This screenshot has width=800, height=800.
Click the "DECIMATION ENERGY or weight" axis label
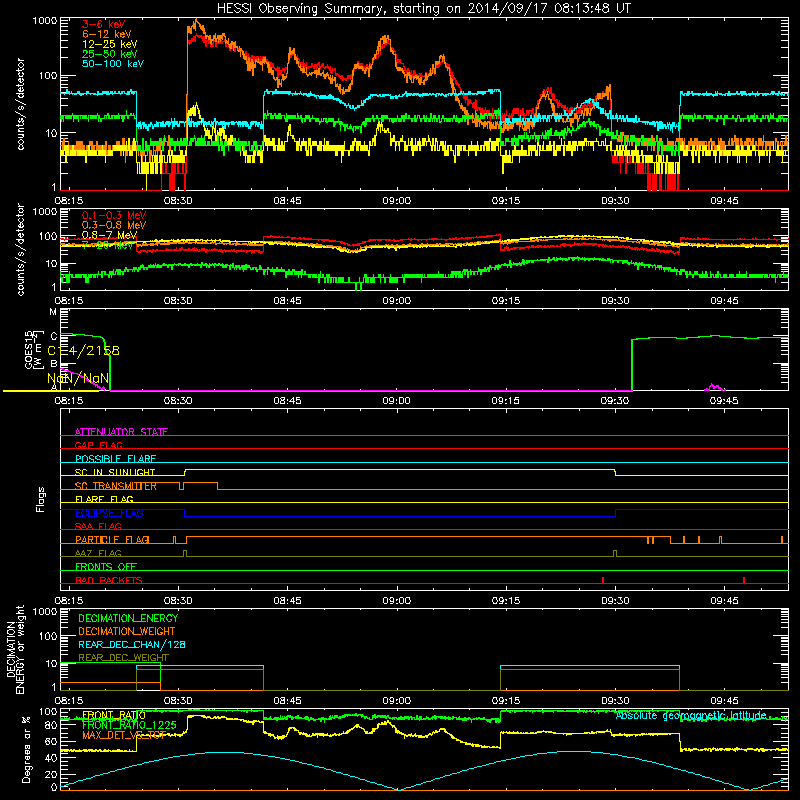coord(15,649)
